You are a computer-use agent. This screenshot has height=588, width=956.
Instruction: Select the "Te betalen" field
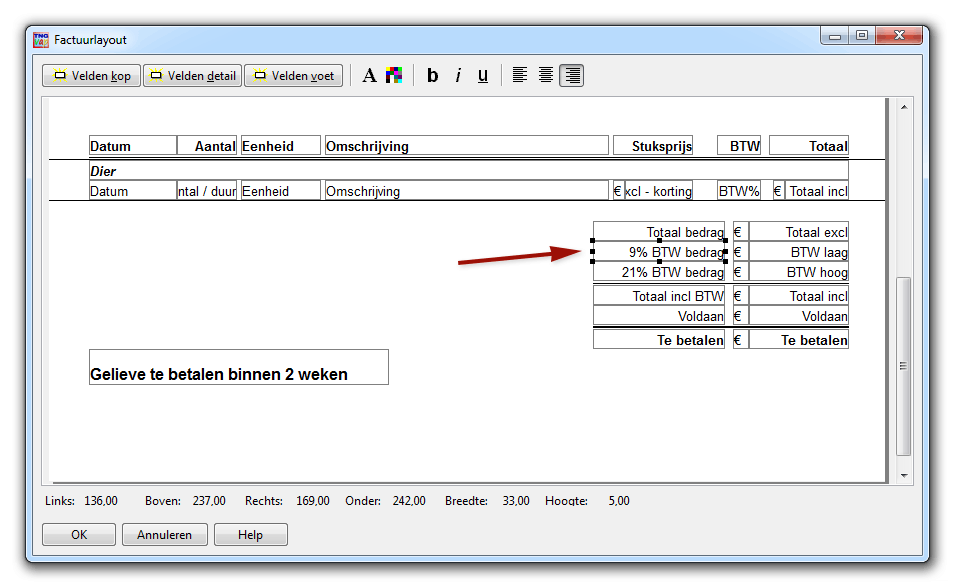[x=659, y=339]
